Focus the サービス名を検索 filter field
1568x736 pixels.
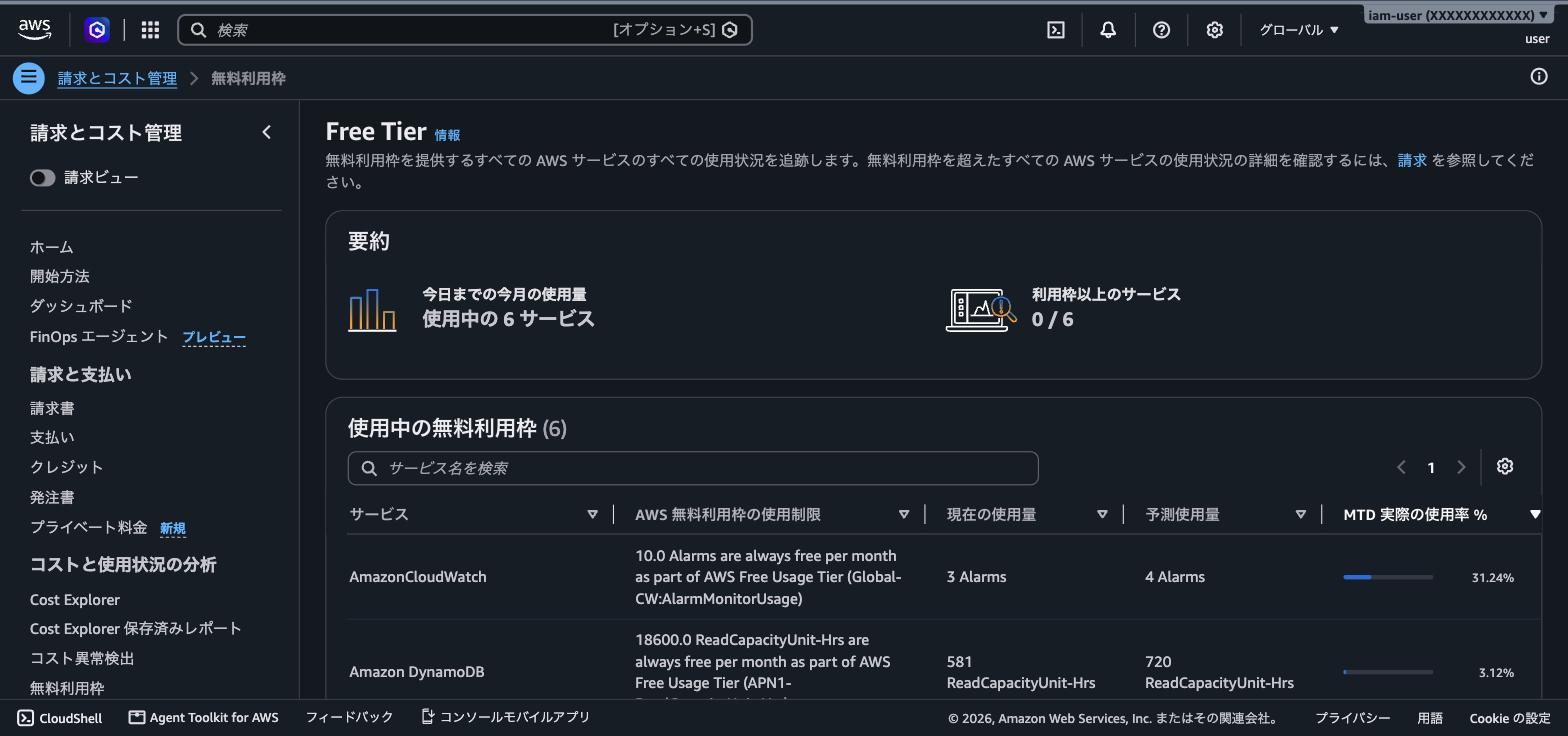693,468
